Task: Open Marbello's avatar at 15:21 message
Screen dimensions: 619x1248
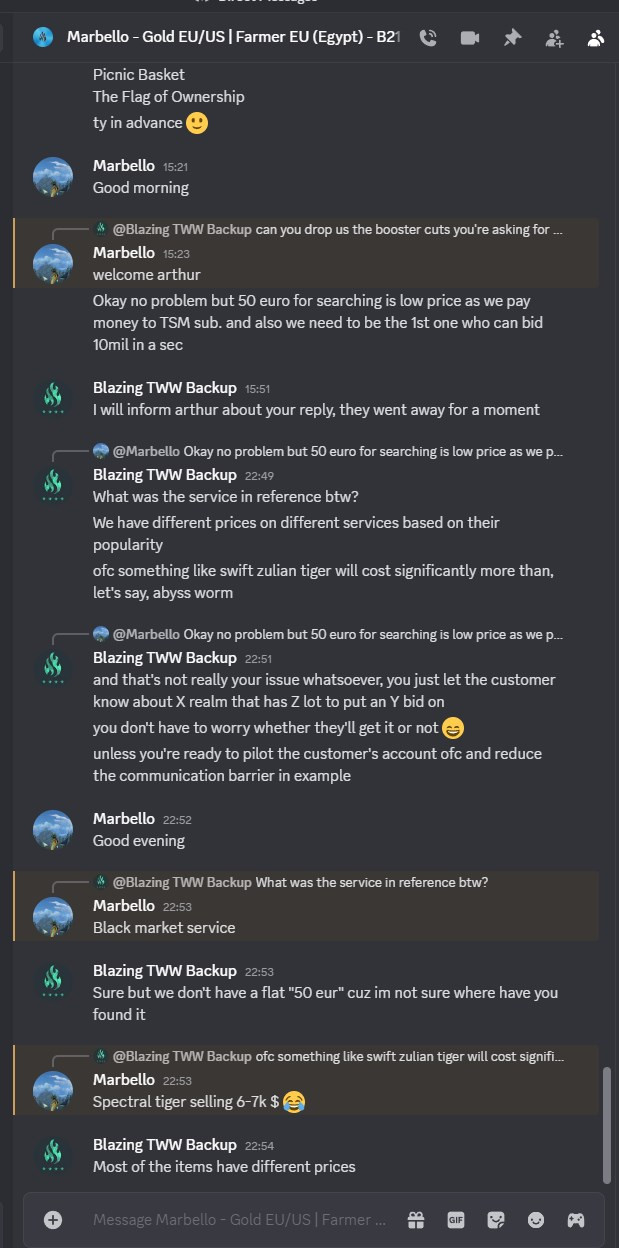Action: (53, 177)
